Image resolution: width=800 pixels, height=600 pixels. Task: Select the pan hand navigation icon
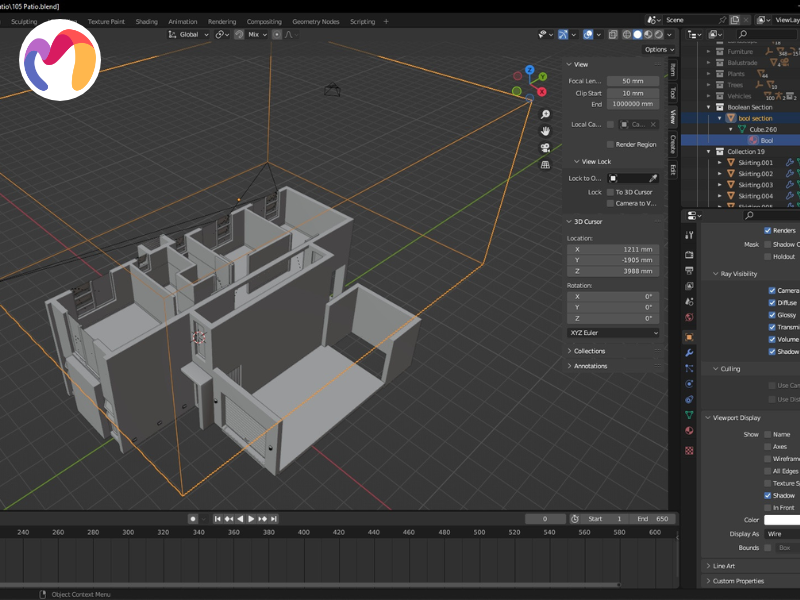tap(545, 130)
